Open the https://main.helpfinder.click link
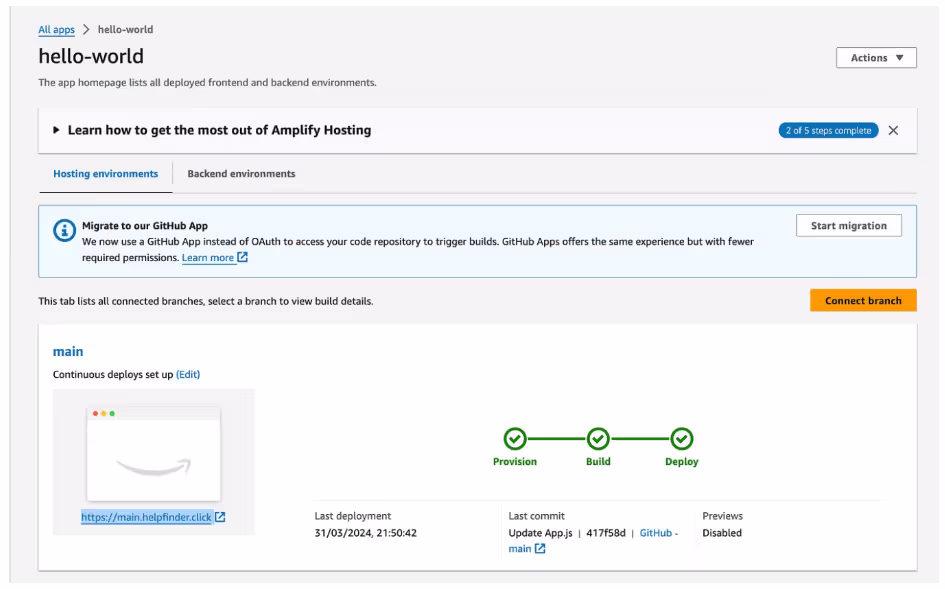The height and width of the screenshot is (589, 945). 146,517
